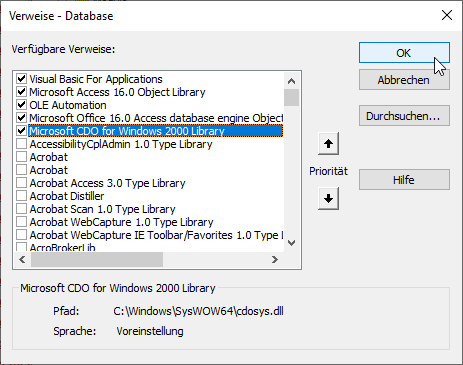Uncheck Microsoft CDO for Windows 2000 Library
This screenshot has height=365, width=463.
click(22, 131)
